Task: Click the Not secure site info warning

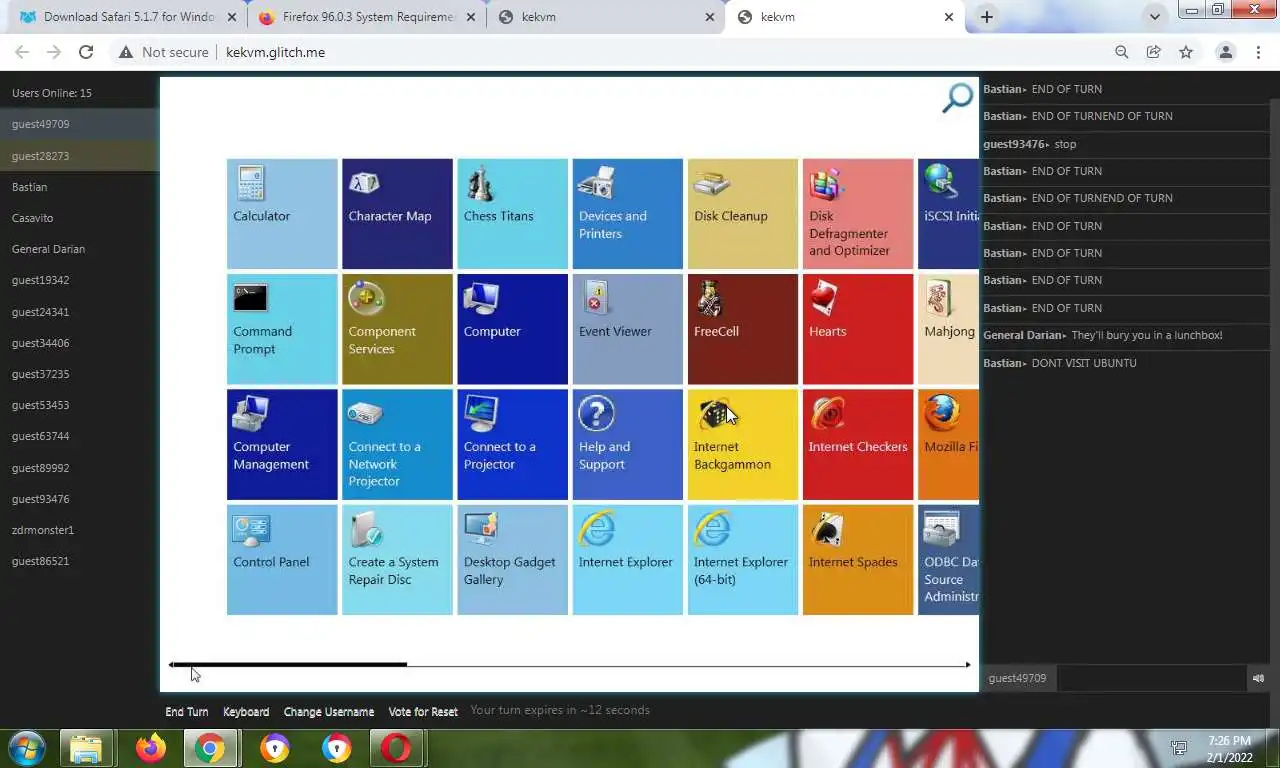Action: pyautogui.click(x=164, y=52)
